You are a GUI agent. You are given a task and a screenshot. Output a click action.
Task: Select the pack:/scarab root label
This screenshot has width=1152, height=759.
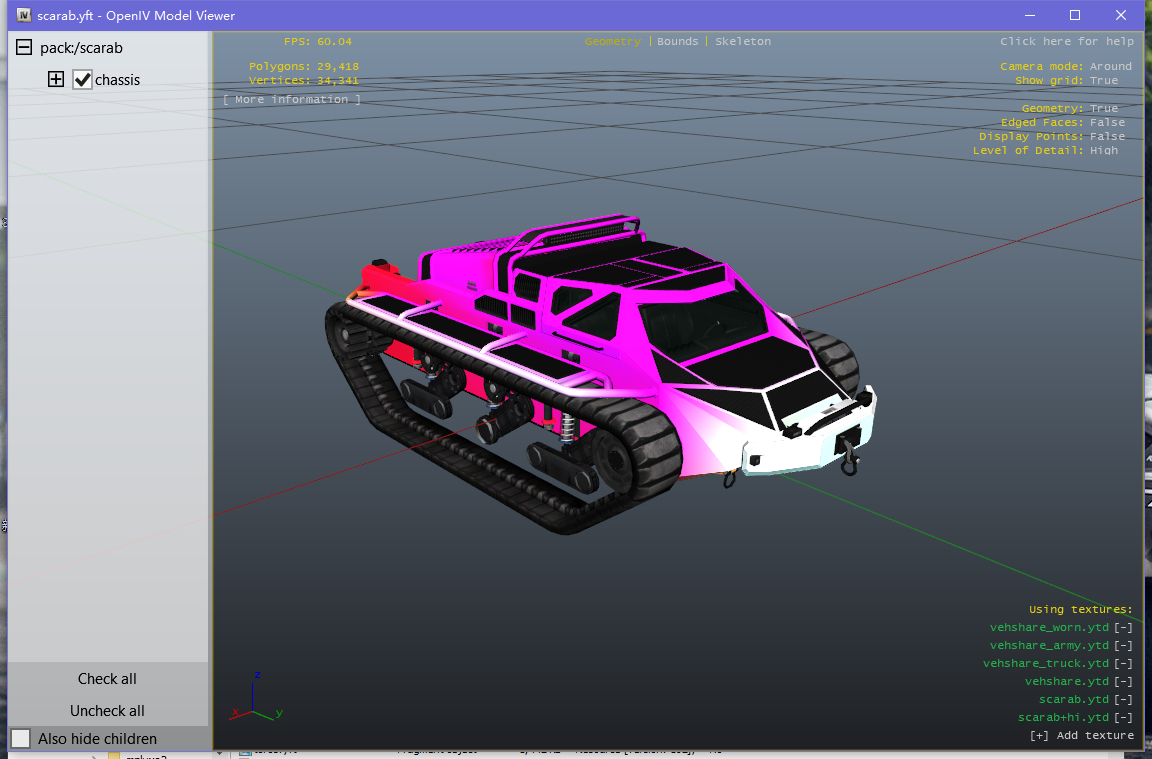coord(82,48)
